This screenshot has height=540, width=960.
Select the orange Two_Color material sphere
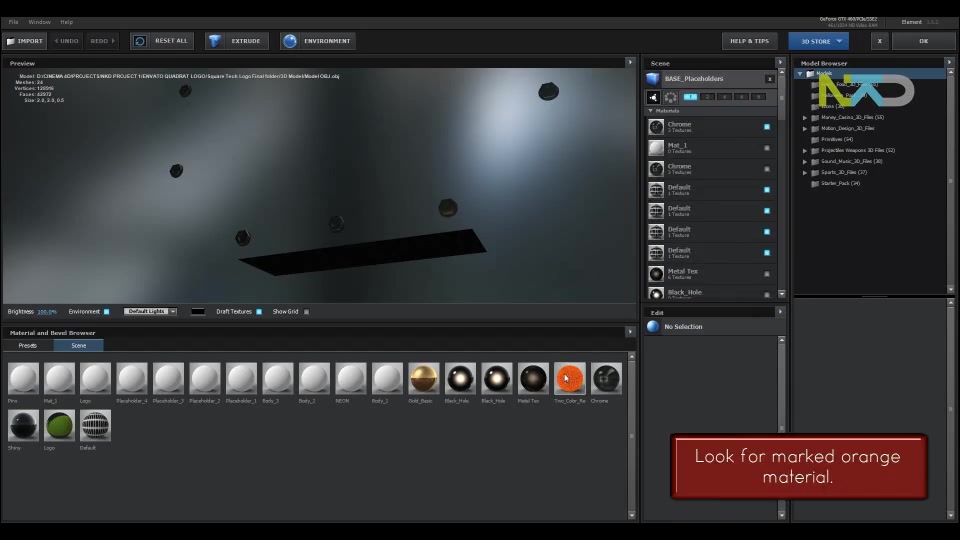pos(570,378)
